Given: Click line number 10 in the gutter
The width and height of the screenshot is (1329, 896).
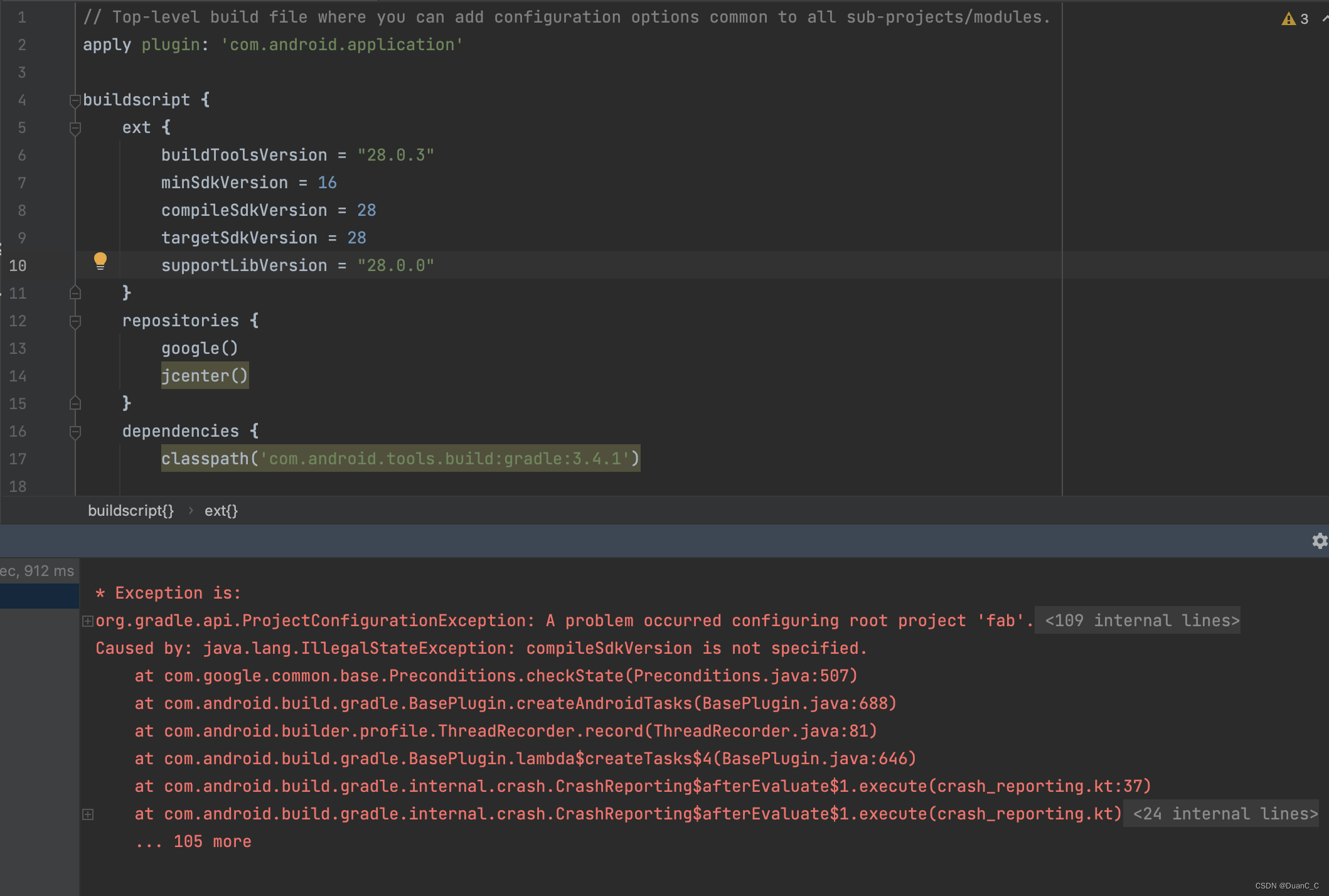Looking at the screenshot, I should (18, 266).
